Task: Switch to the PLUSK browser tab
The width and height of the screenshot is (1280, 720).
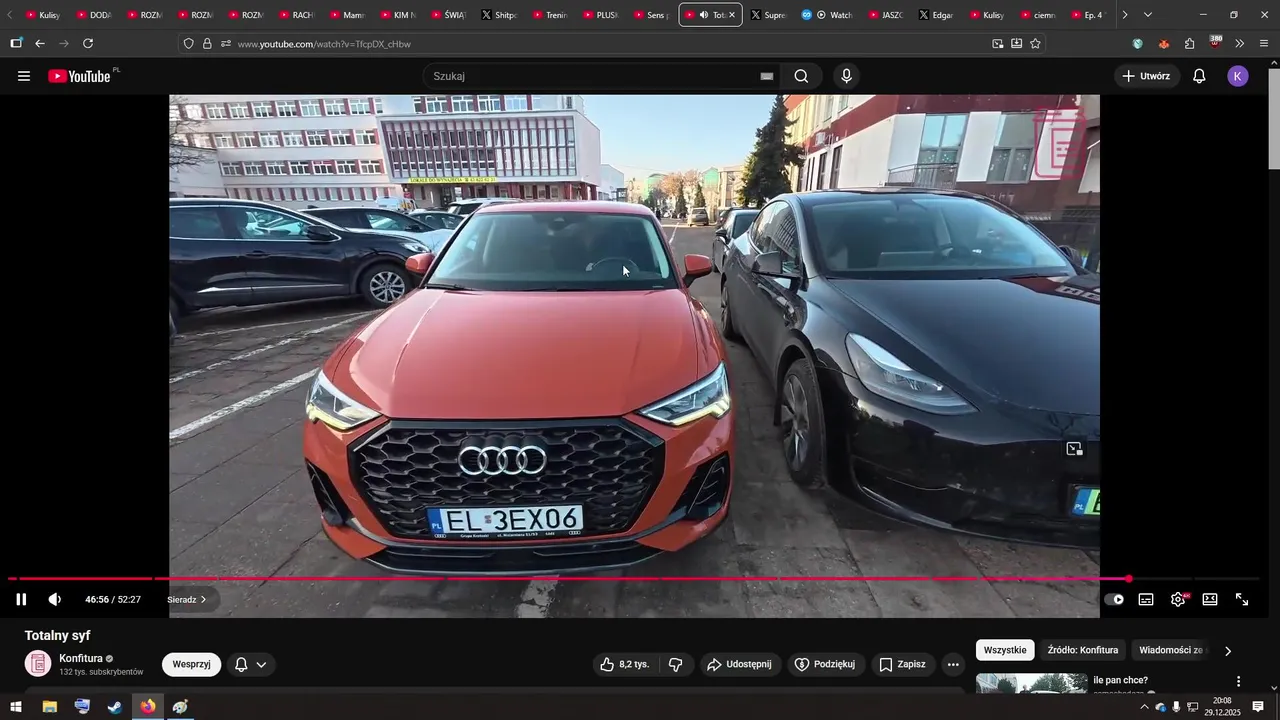Action: [601, 15]
